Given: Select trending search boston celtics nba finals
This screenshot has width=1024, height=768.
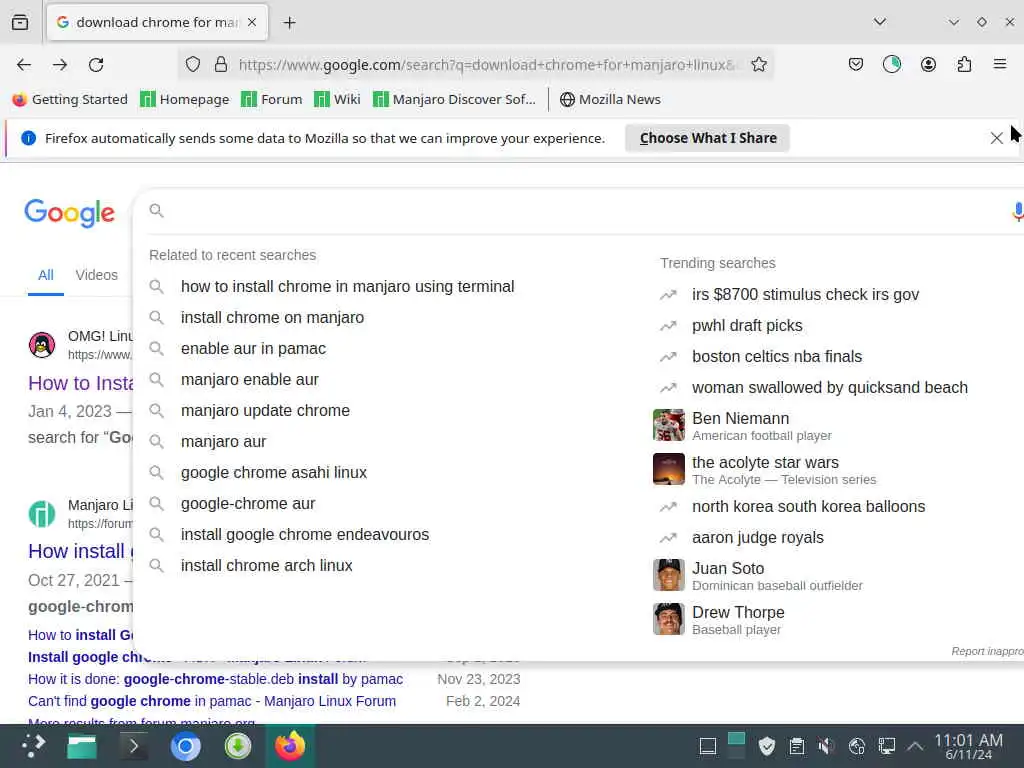Looking at the screenshot, I should tap(776, 357).
